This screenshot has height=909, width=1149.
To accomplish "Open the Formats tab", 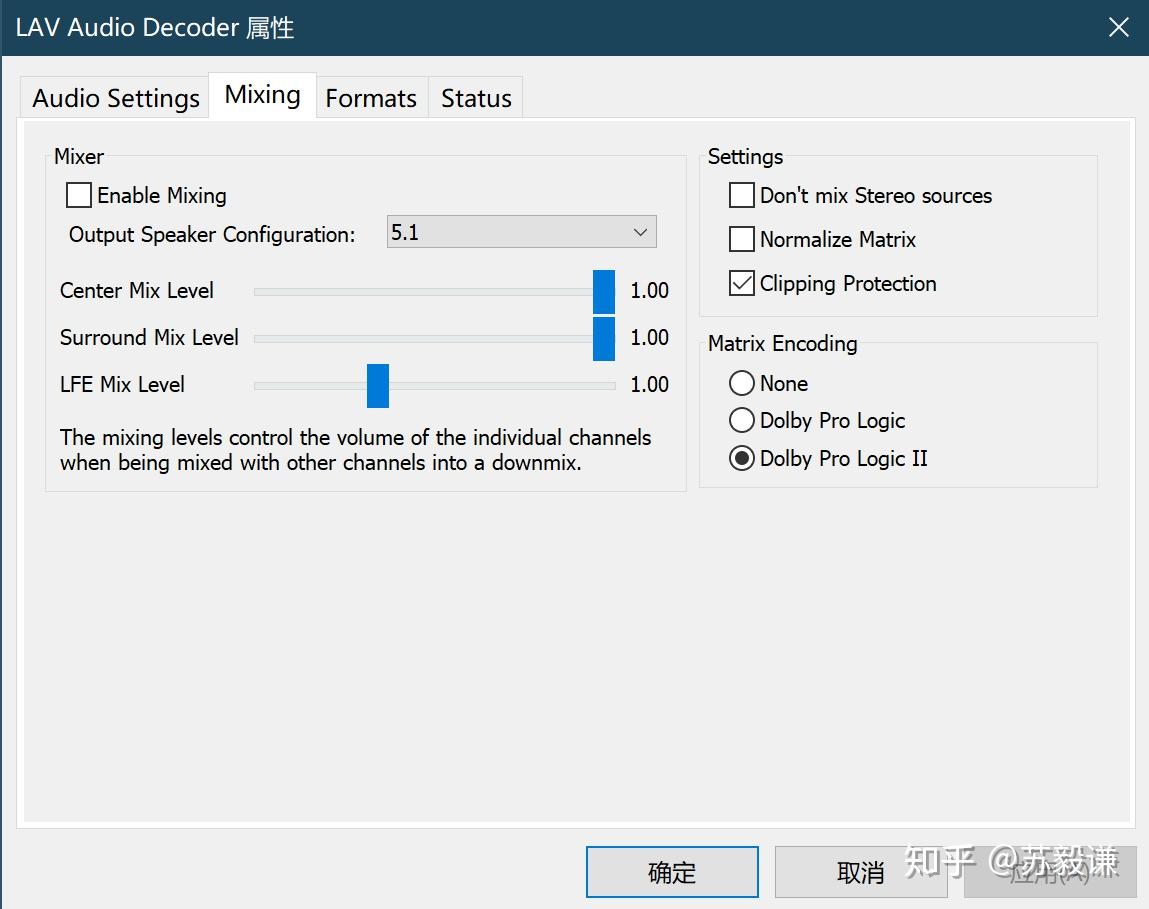I will tap(372, 97).
